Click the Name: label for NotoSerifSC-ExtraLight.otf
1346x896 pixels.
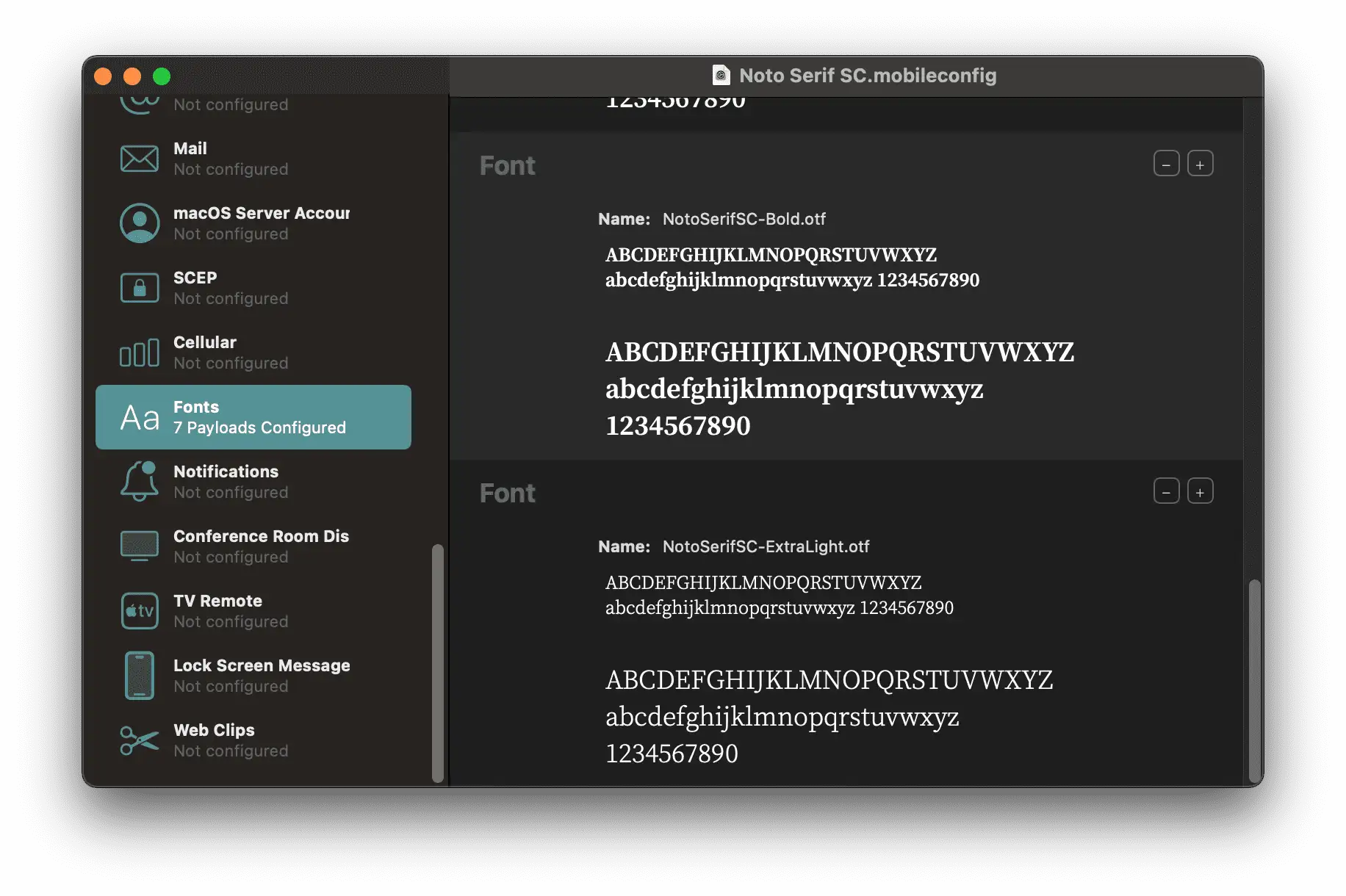(624, 546)
